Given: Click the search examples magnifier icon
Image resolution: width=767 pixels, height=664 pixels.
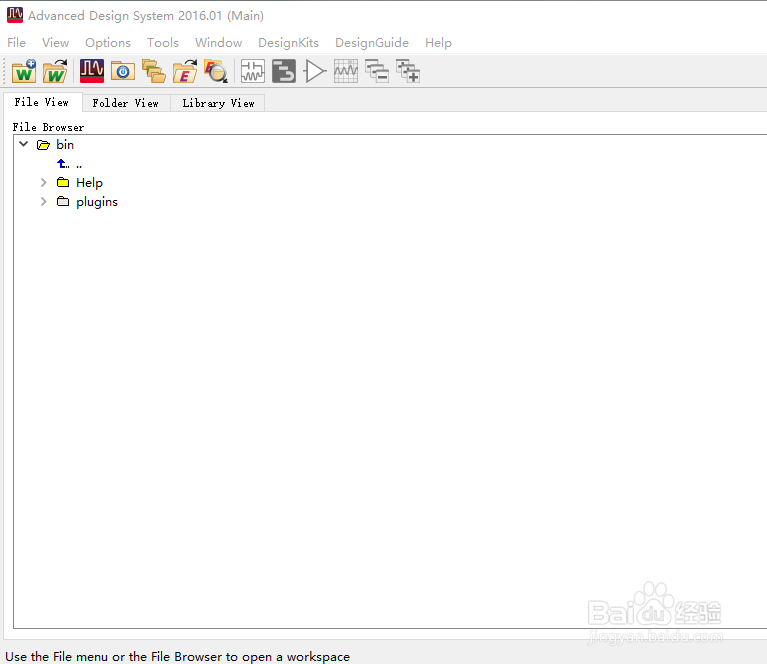Looking at the screenshot, I should tap(216, 71).
